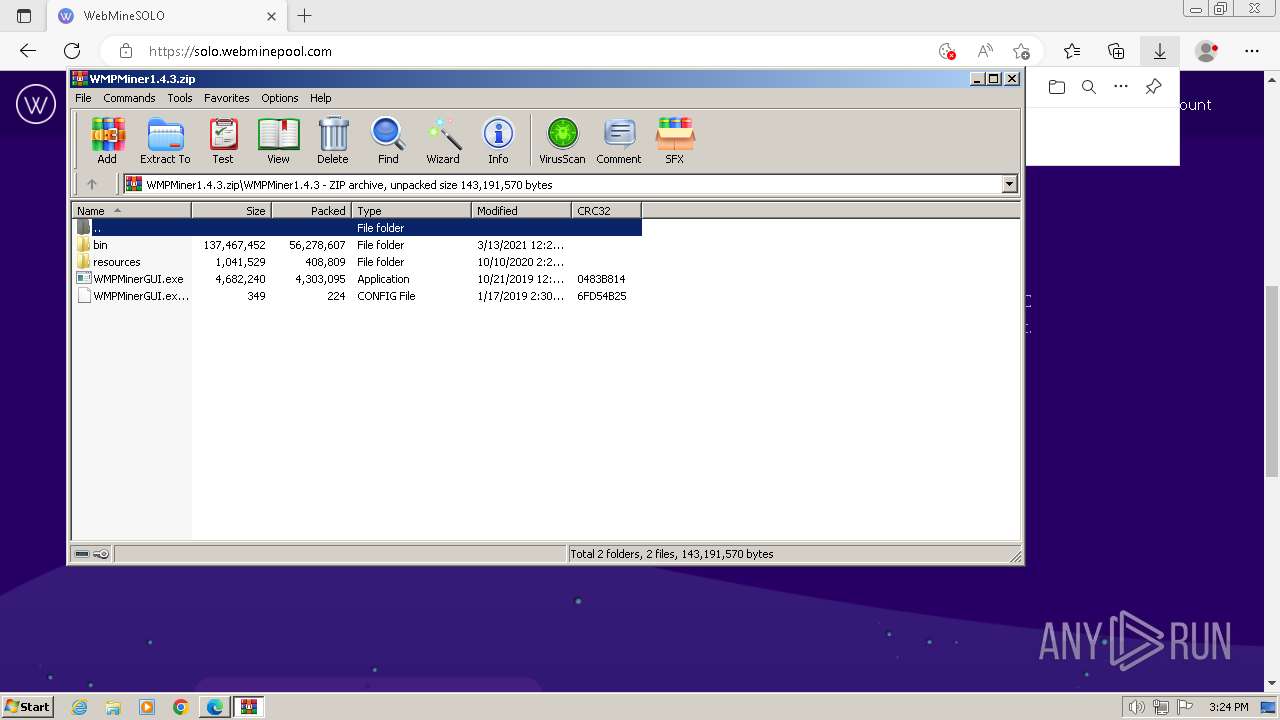Open the Wizard wand icon
Image resolution: width=1280 pixels, height=720 pixels.
pyautogui.click(x=443, y=140)
